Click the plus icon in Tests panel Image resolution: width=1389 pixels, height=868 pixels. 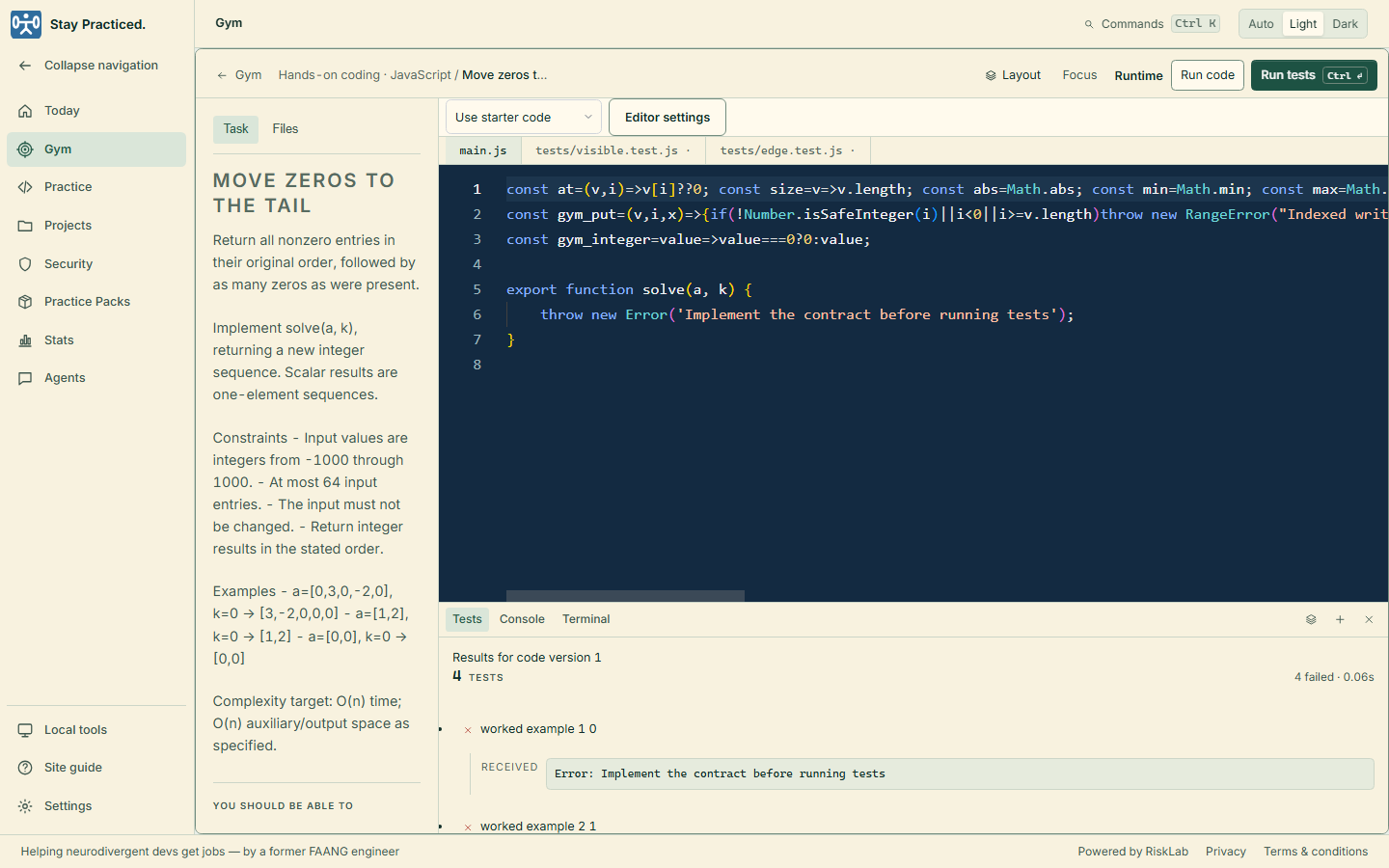1340,620
